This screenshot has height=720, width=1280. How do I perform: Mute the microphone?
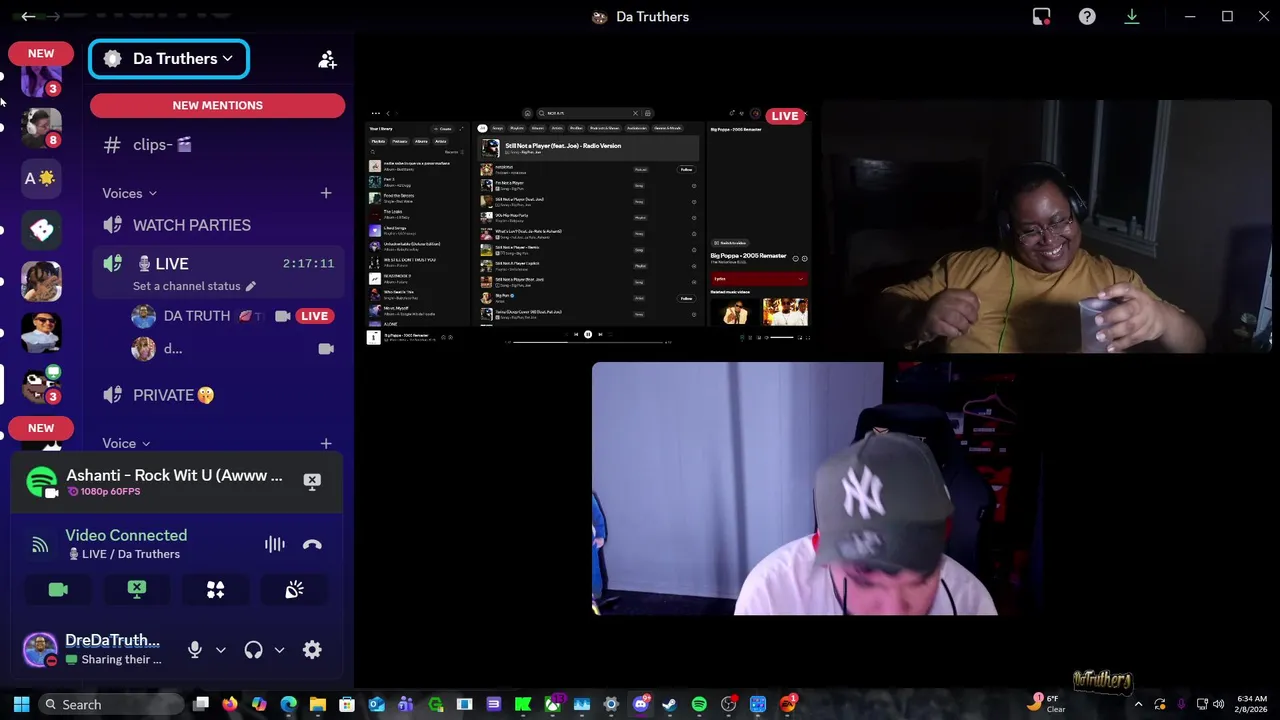195,650
